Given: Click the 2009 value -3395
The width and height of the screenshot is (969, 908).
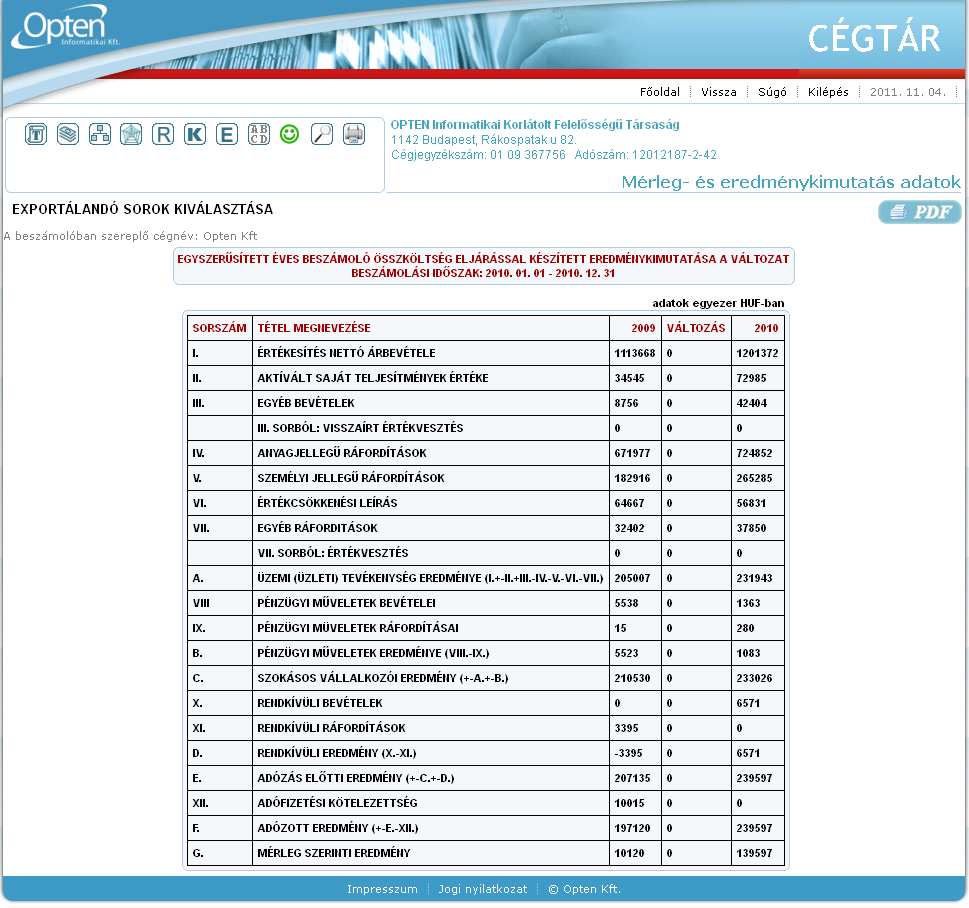Looking at the screenshot, I should tap(628, 753).
